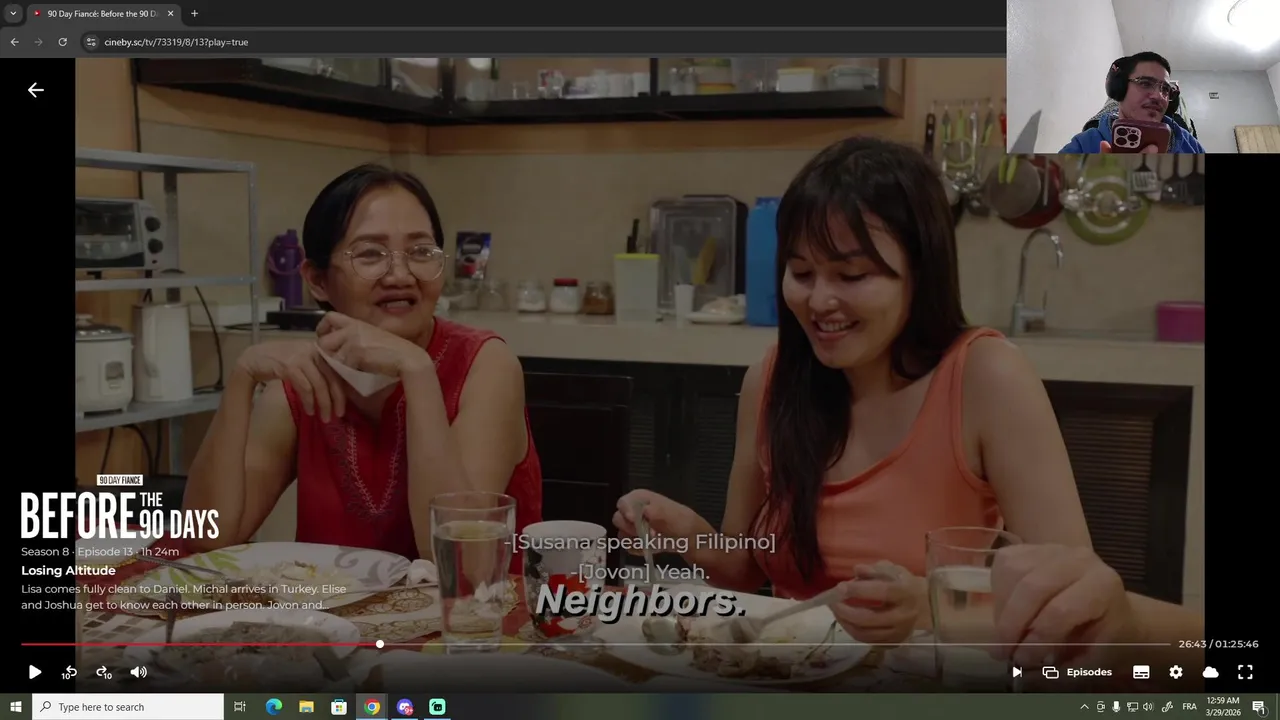This screenshot has width=1280, height=720.
Task: Click the microphone tray icon
Action: (x=1116, y=707)
